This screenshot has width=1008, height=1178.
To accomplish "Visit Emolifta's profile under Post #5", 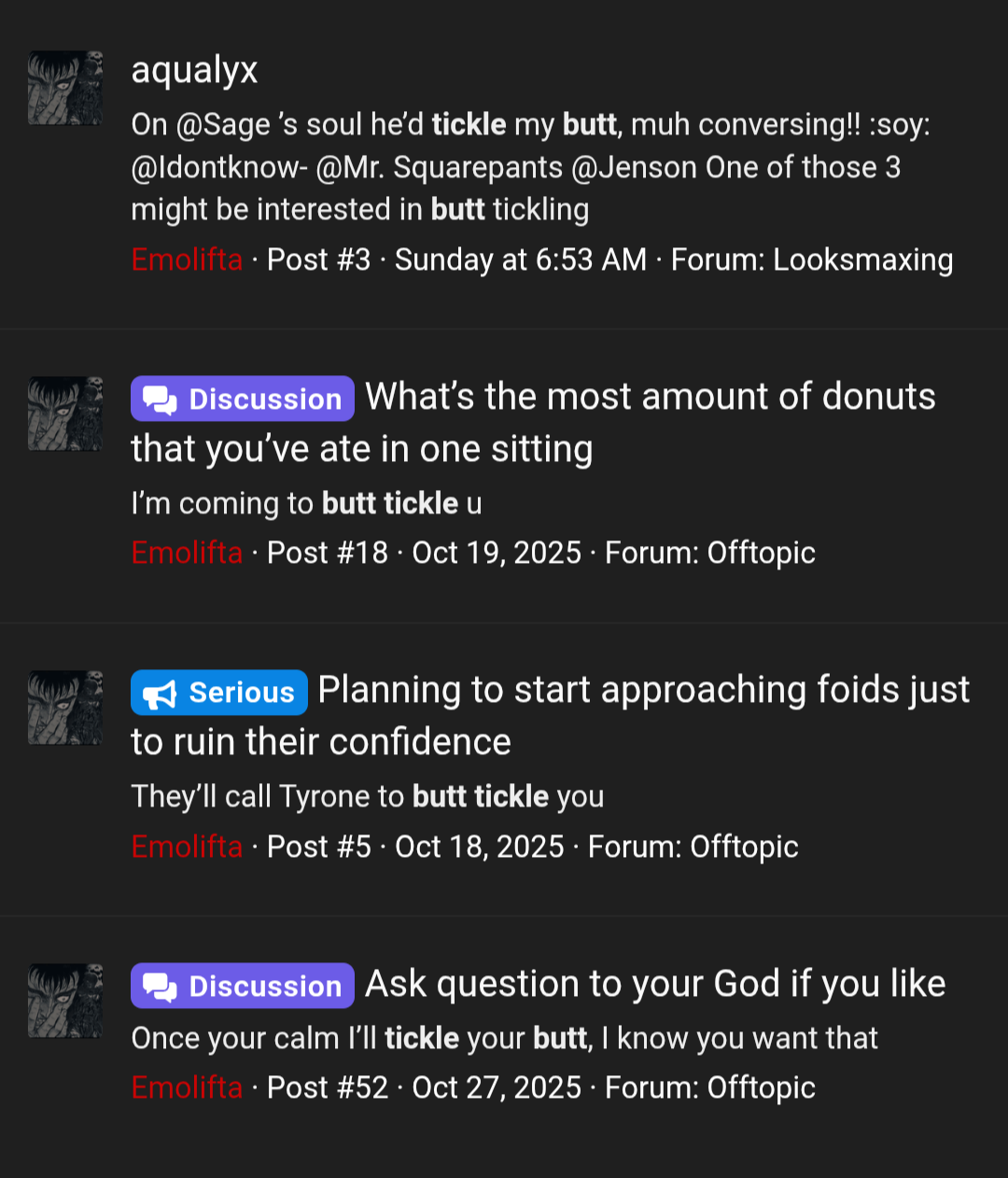I will 187,847.
